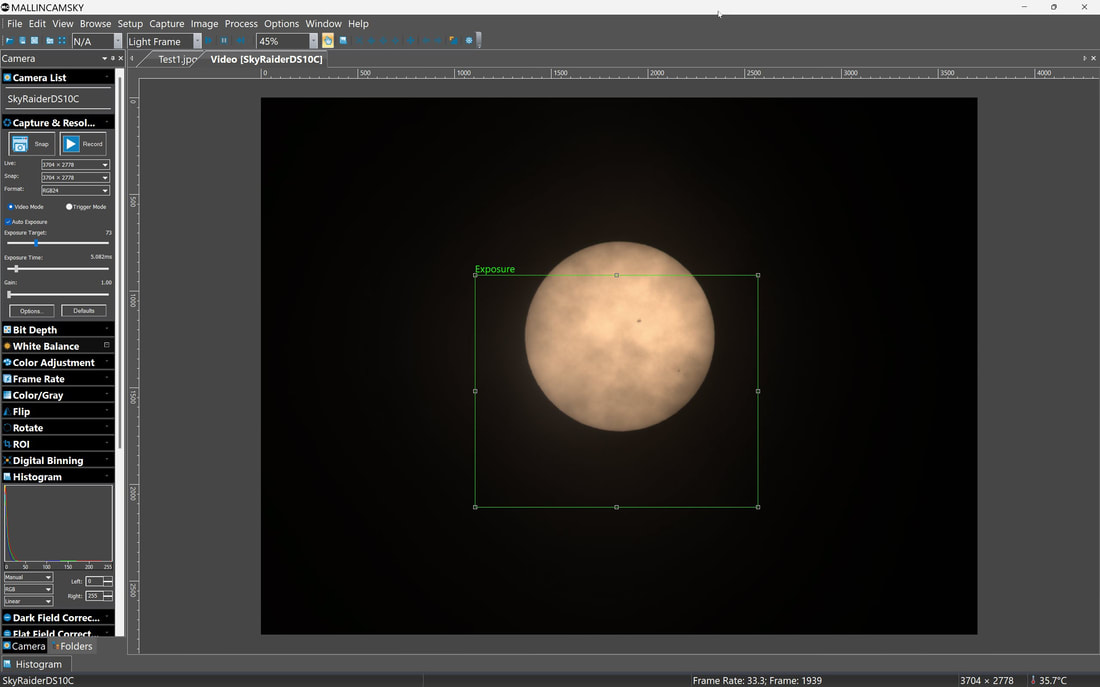Click the White Balance square button
The image size is (1100, 687).
107,345
